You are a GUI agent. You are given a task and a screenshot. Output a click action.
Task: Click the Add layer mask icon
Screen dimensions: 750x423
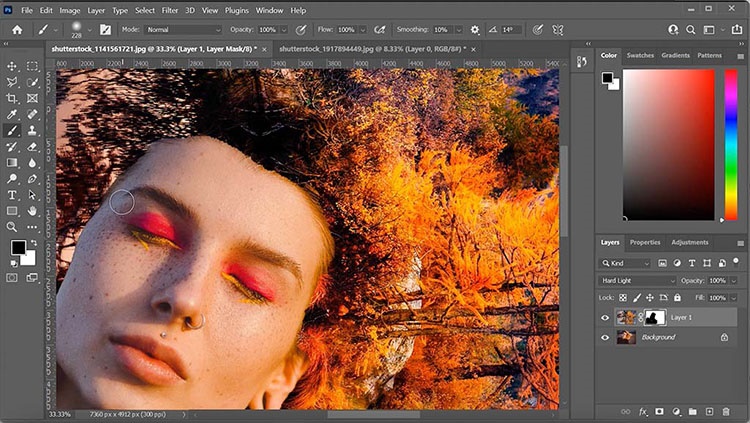coord(659,412)
